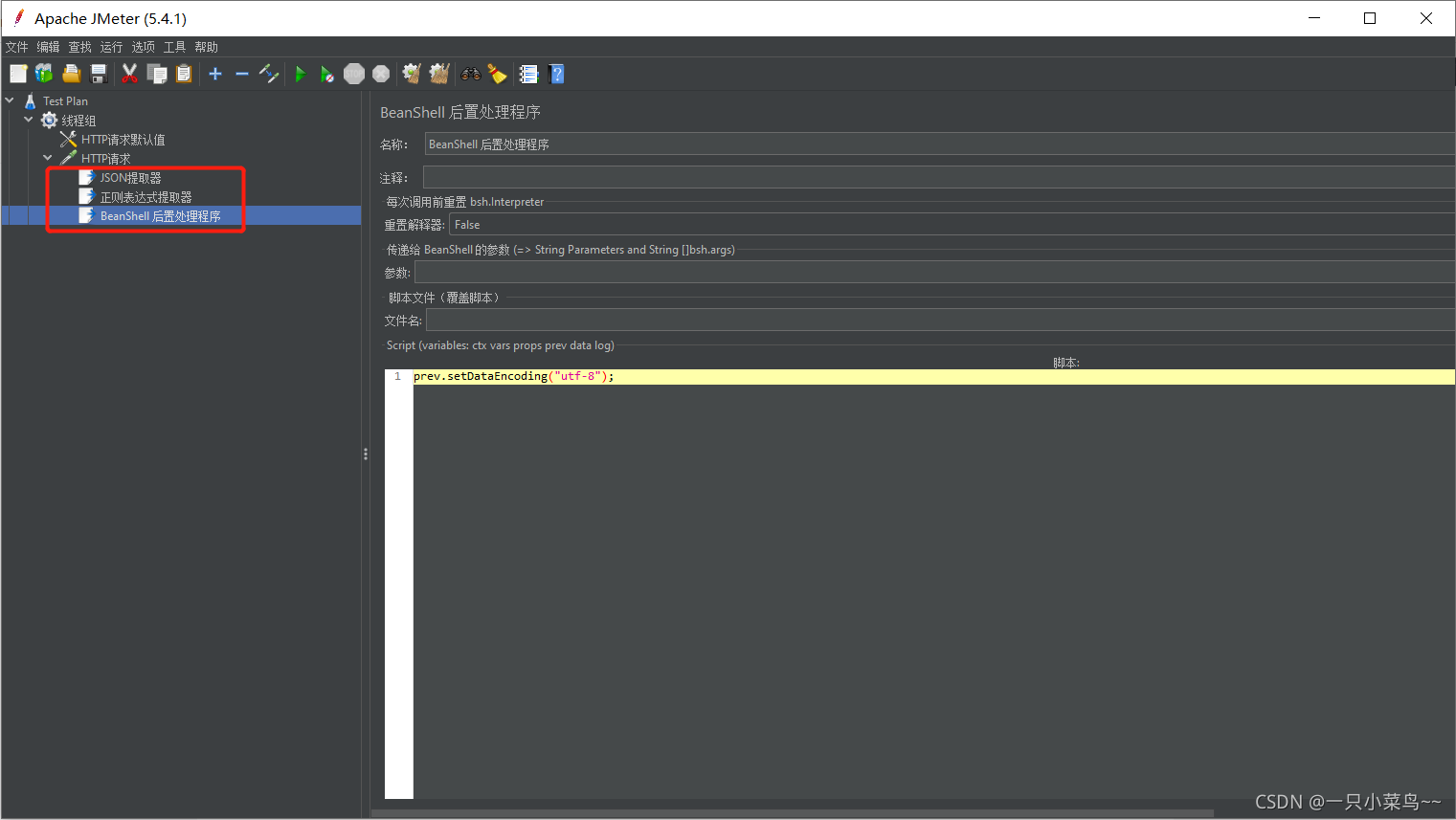Click the panel splitter handle dots
This screenshot has height=820, width=1456.
tap(366, 454)
